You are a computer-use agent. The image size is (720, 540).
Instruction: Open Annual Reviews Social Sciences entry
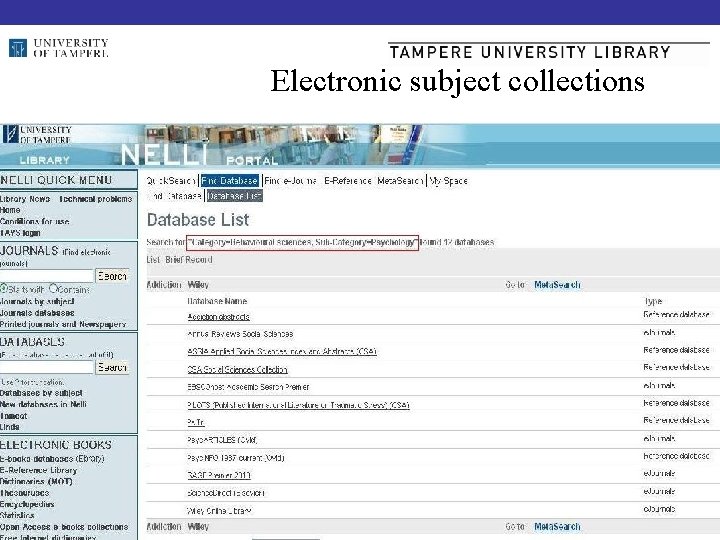[240, 334]
